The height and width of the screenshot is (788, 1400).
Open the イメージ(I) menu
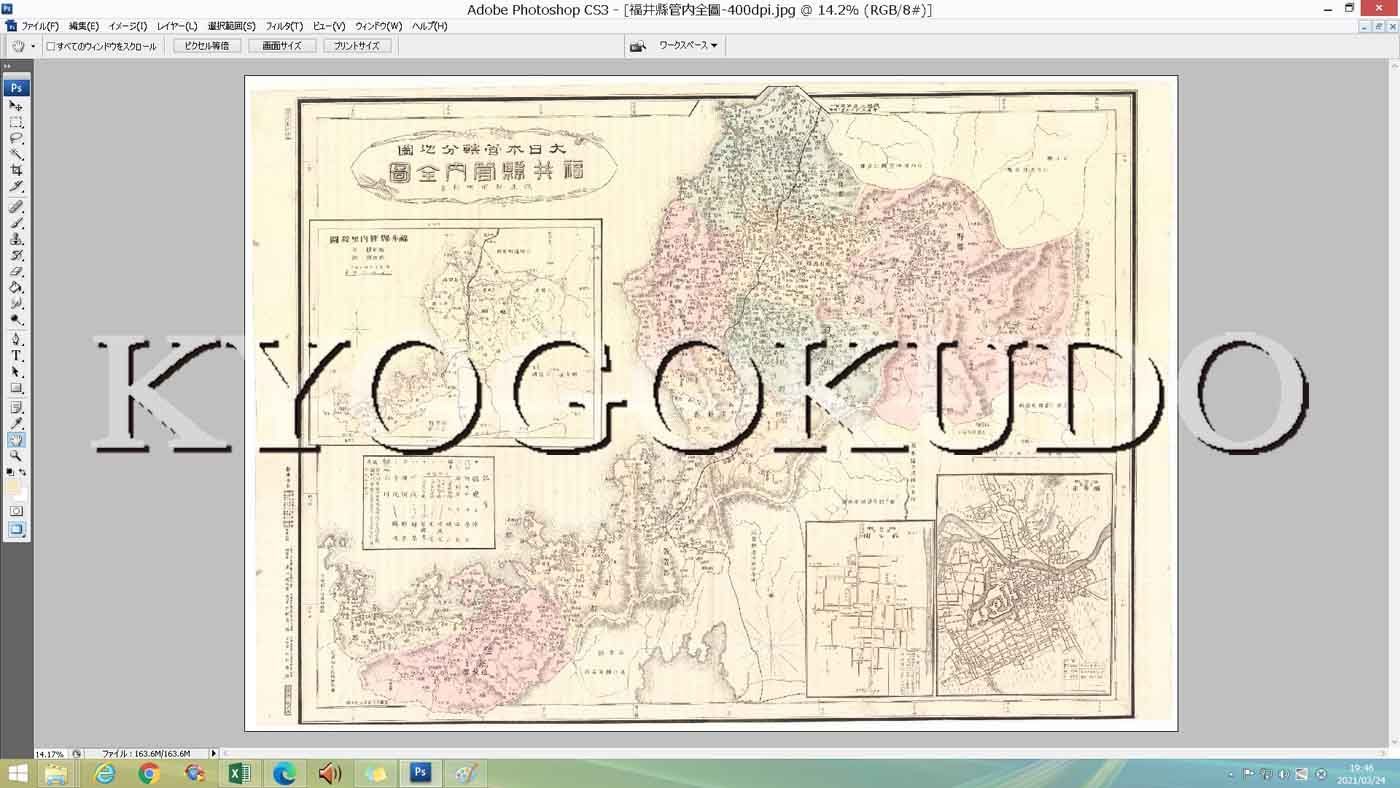point(127,26)
